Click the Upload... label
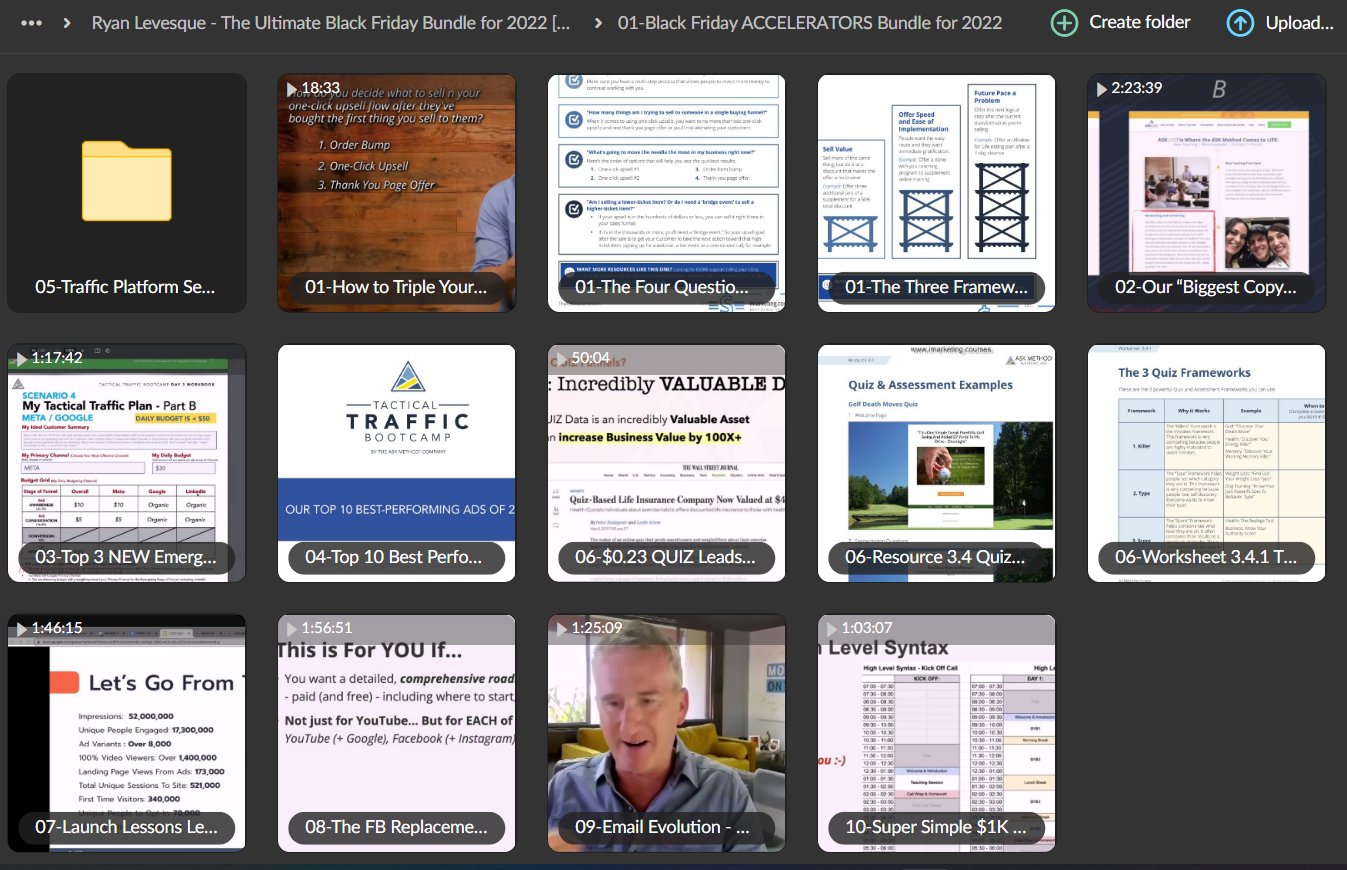The width and height of the screenshot is (1347, 870). coord(1300,23)
